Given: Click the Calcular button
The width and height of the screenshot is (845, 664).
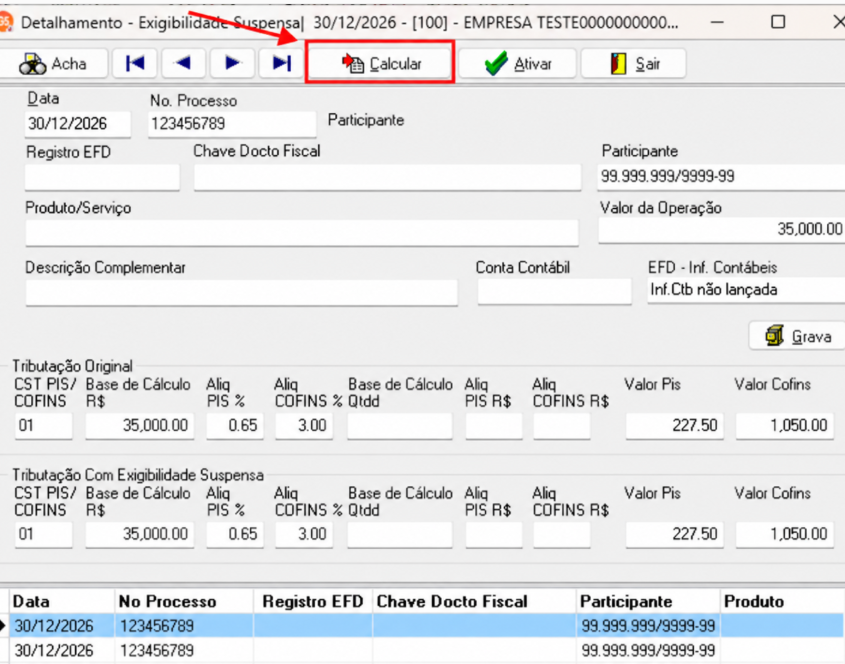Looking at the screenshot, I should click(x=380, y=64).
